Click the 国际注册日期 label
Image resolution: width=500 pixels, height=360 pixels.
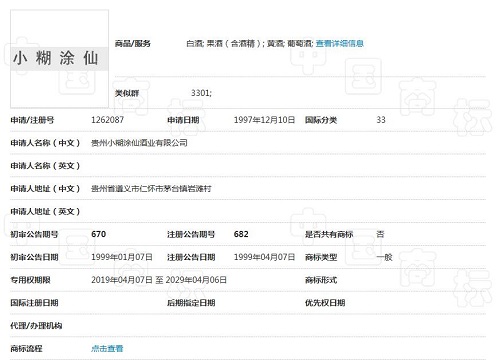34,303
